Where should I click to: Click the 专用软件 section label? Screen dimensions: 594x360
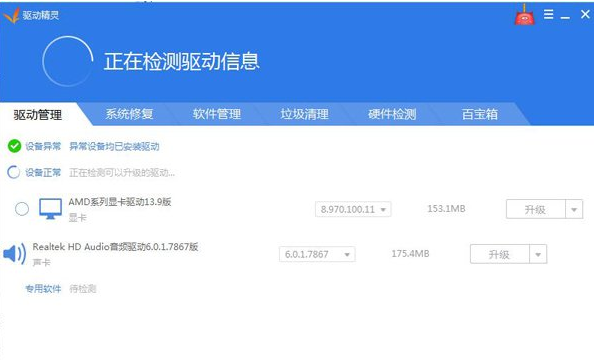point(43,289)
